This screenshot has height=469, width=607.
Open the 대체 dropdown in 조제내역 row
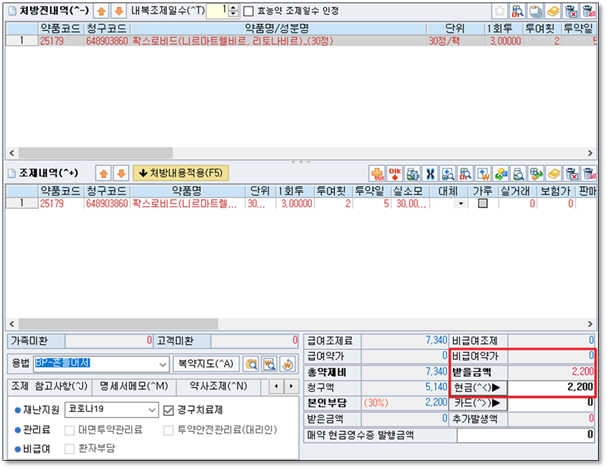460,203
